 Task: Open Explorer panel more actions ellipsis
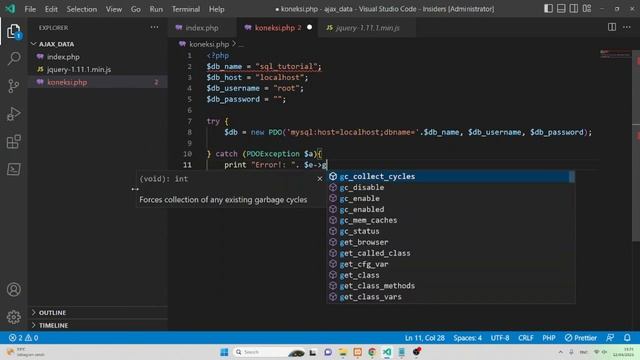[x=154, y=27]
